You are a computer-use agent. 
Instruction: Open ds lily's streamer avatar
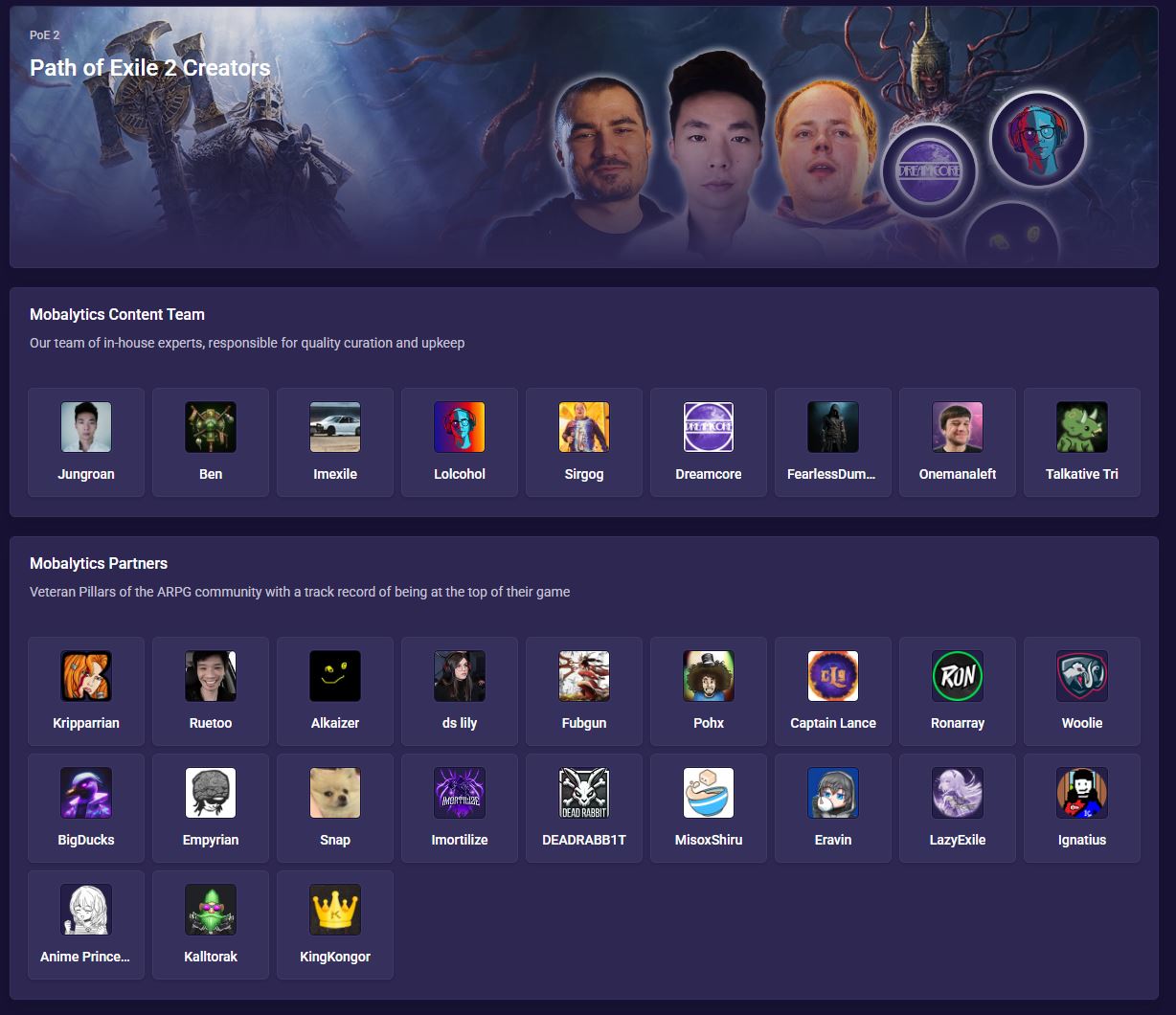pyautogui.click(x=460, y=676)
